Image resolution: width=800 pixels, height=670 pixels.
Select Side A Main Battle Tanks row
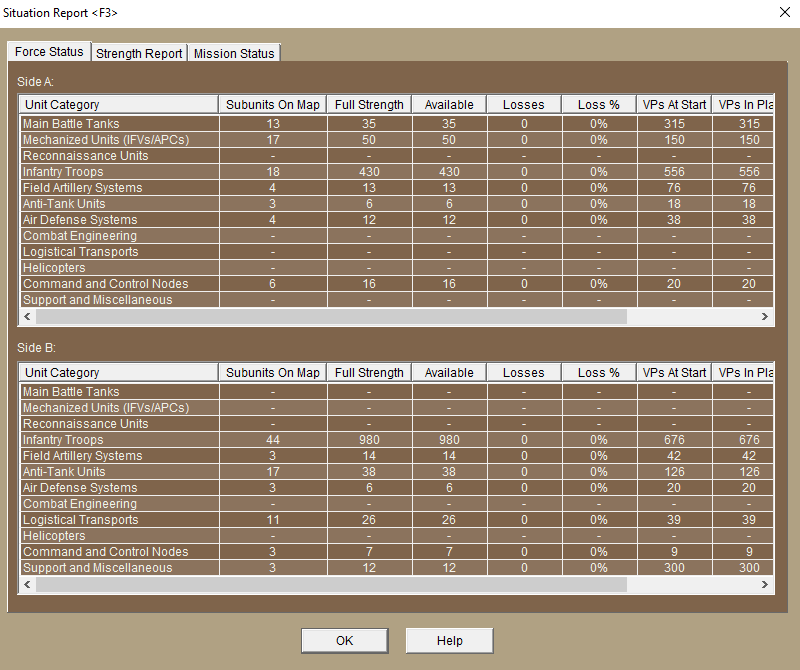point(396,123)
